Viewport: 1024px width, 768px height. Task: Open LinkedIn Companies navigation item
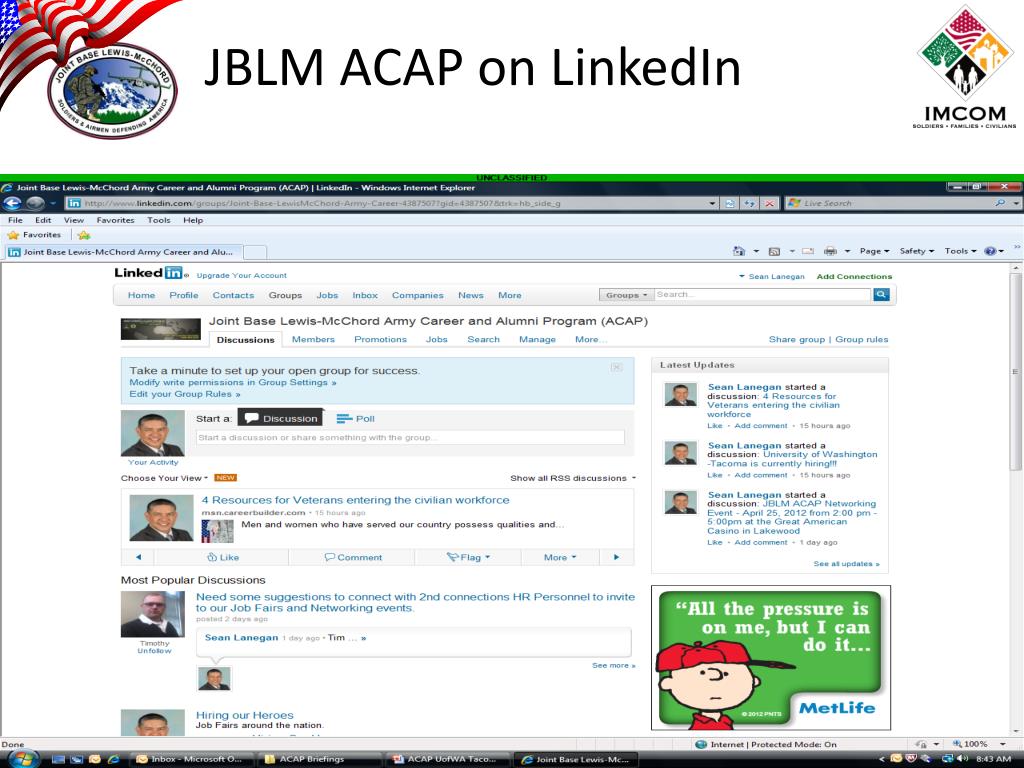click(x=417, y=295)
